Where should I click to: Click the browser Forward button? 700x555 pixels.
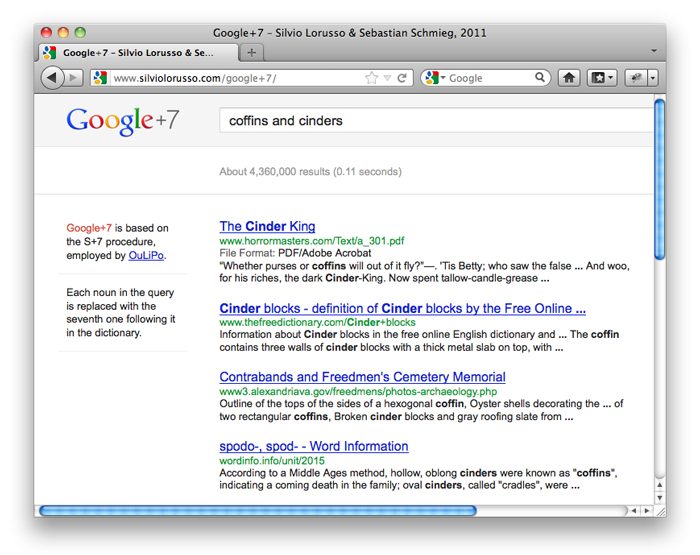(x=74, y=78)
